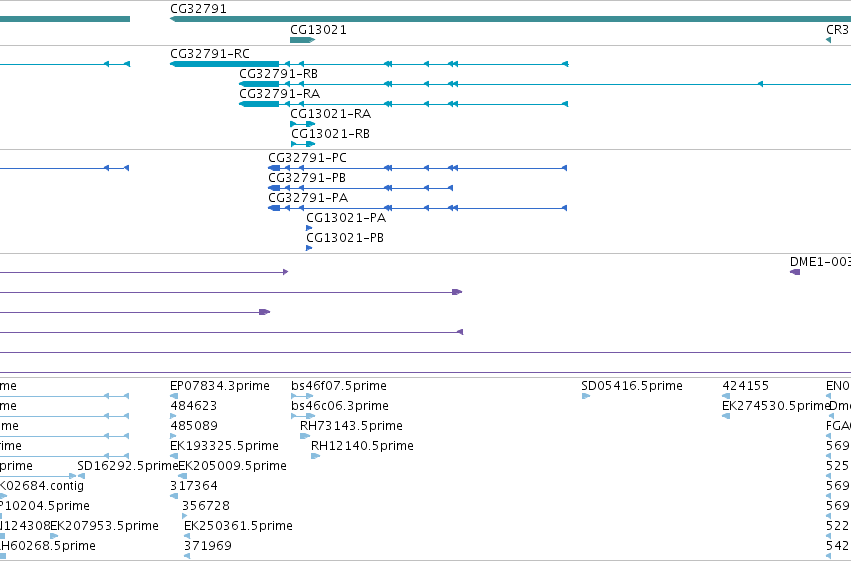
Task: Select the 424155 feature label
Action: coord(746,386)
